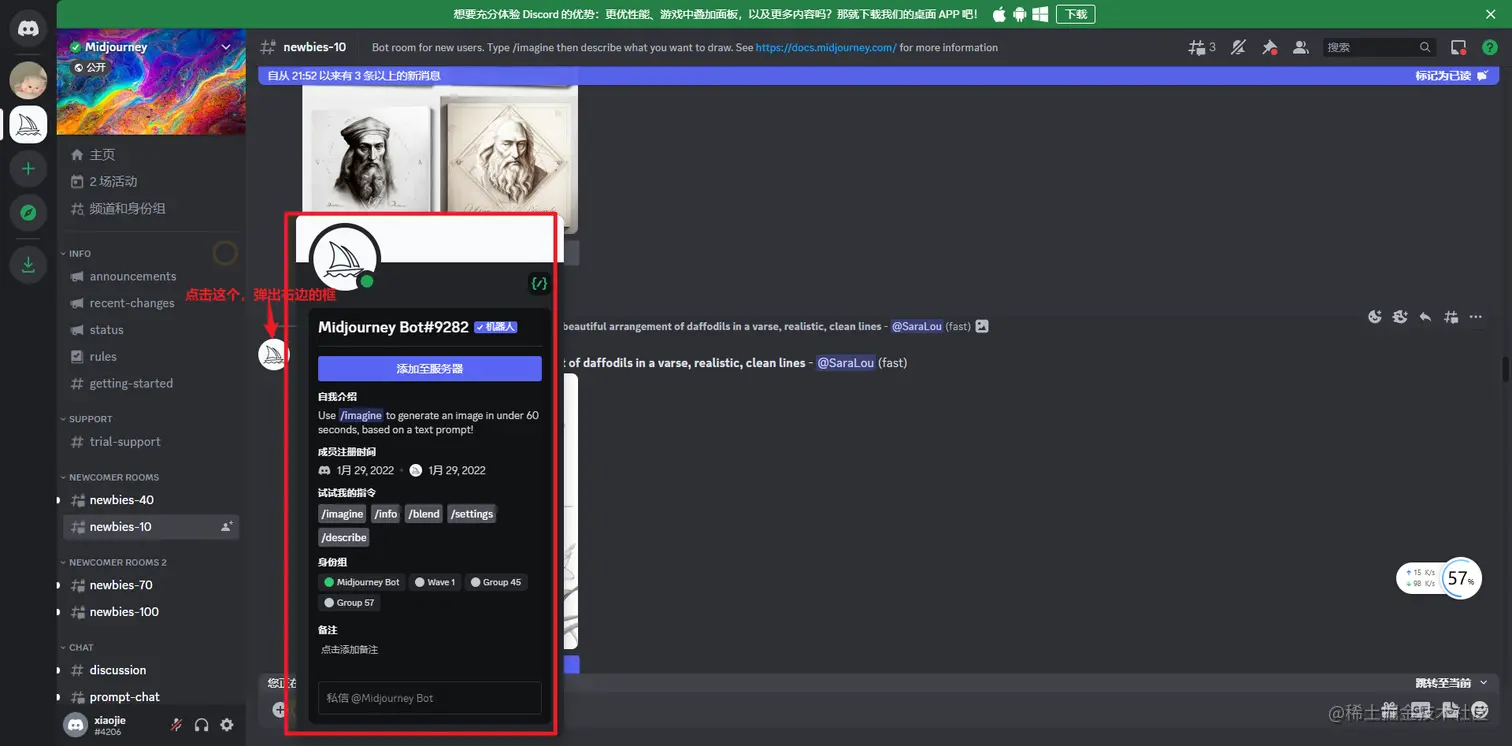Click /imagine command chip under 试试我的指令
1512x746 pixels.
(342, 514)
